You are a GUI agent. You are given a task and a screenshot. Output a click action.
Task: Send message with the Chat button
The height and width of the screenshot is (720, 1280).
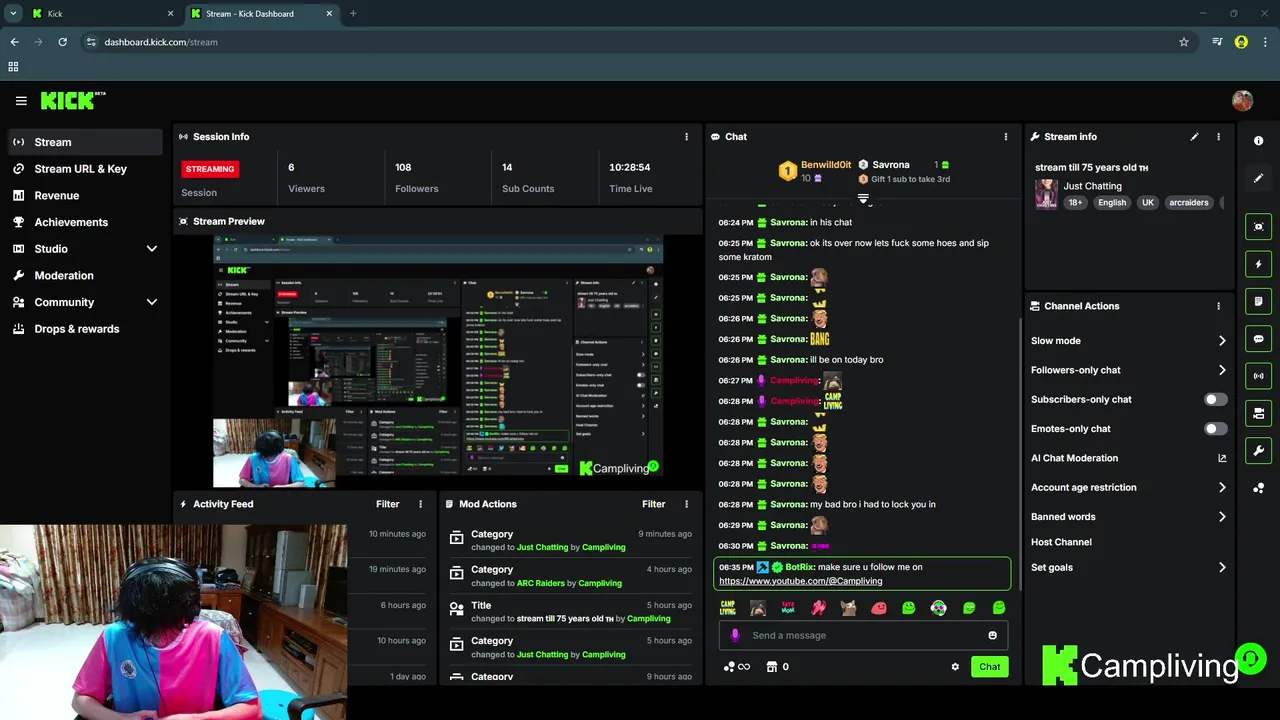989,667
